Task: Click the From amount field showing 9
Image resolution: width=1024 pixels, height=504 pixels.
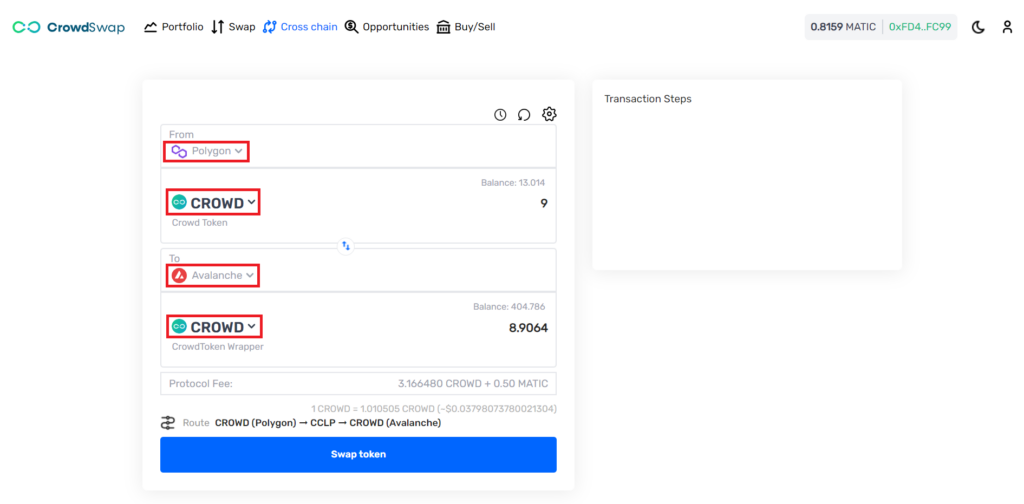Action: [543, 203]
